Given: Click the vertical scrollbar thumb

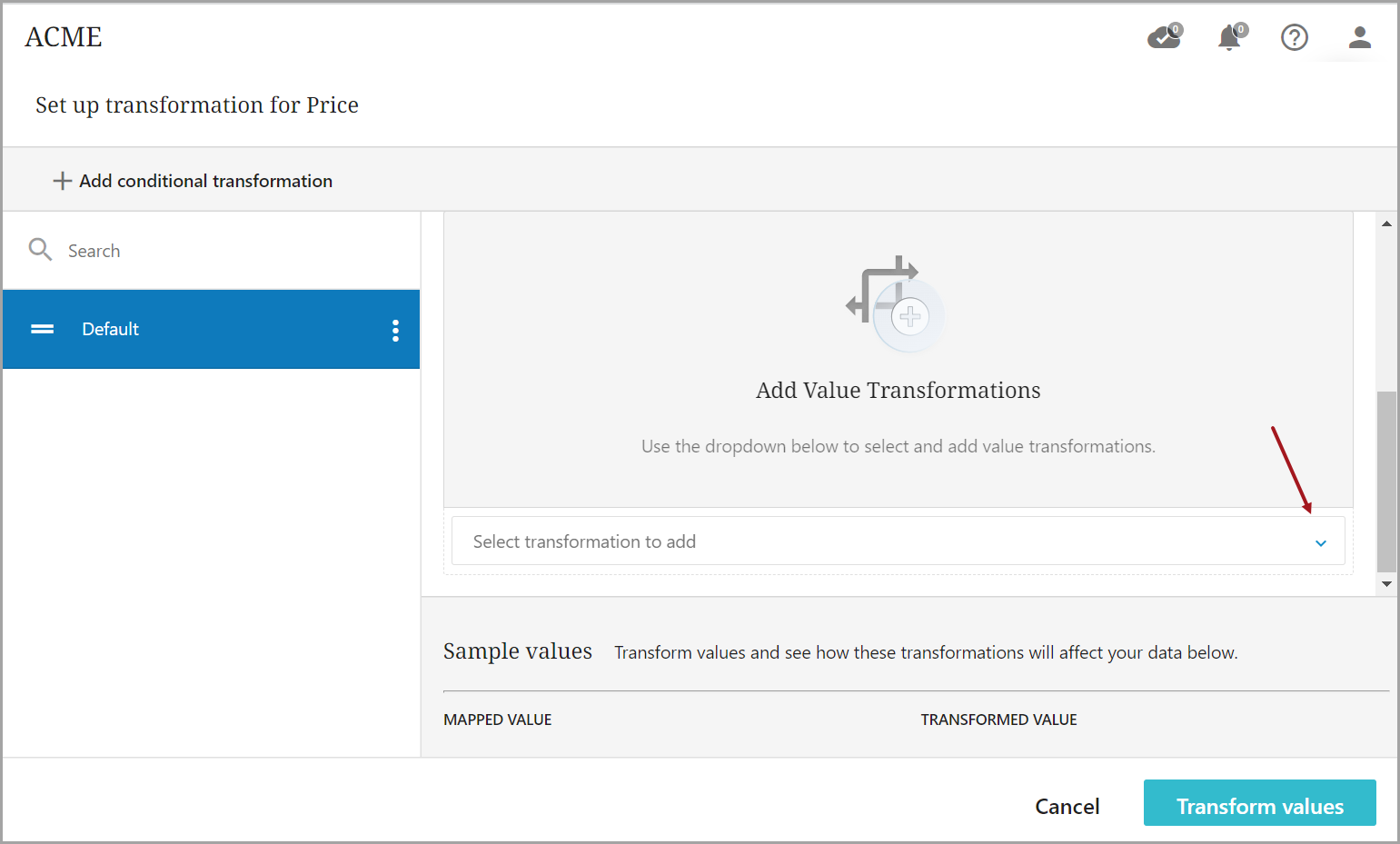Looking at the screenshot, I should (1386, 480).
